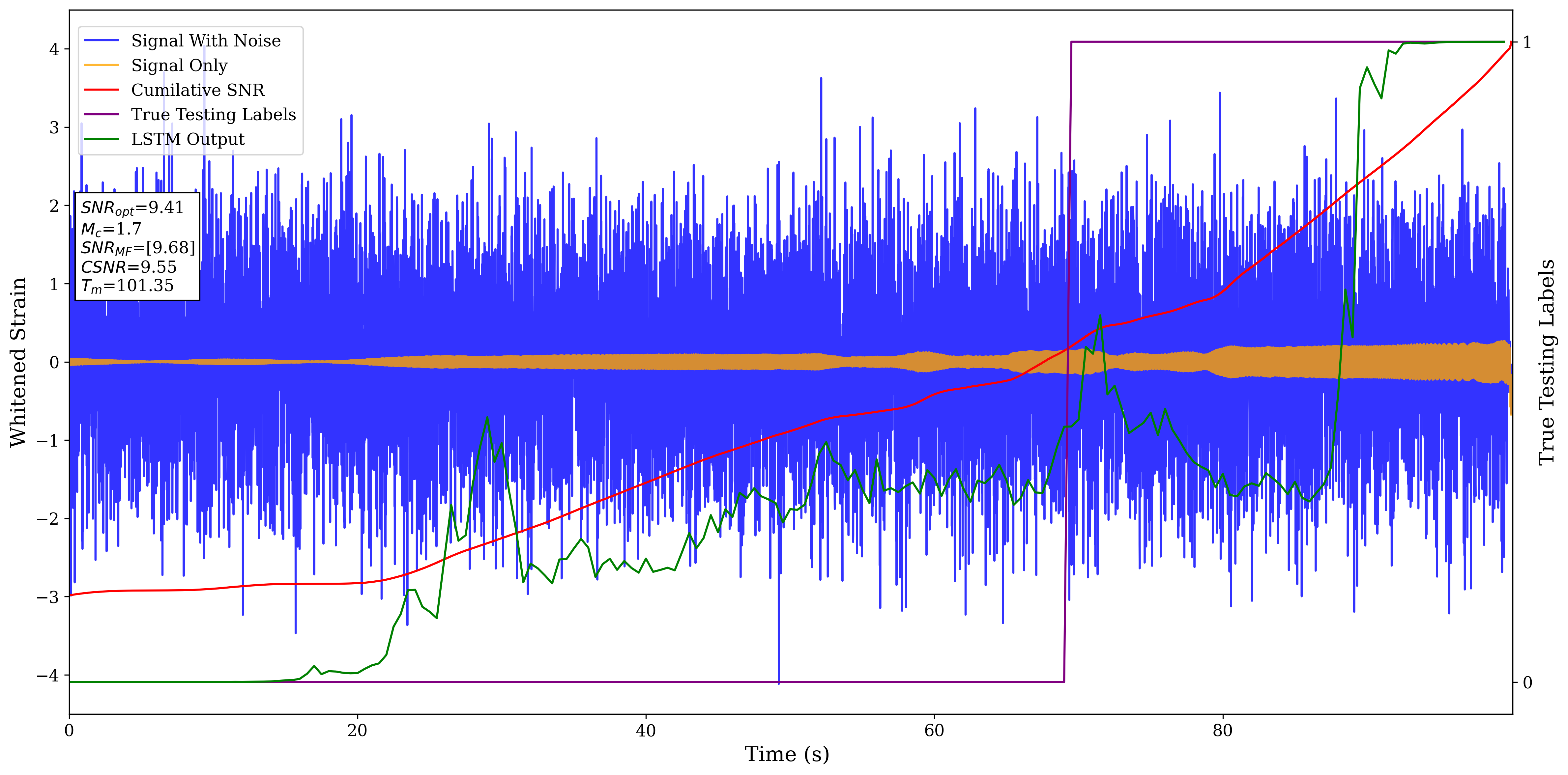Click the Time (s) axis label

point(786,754)
